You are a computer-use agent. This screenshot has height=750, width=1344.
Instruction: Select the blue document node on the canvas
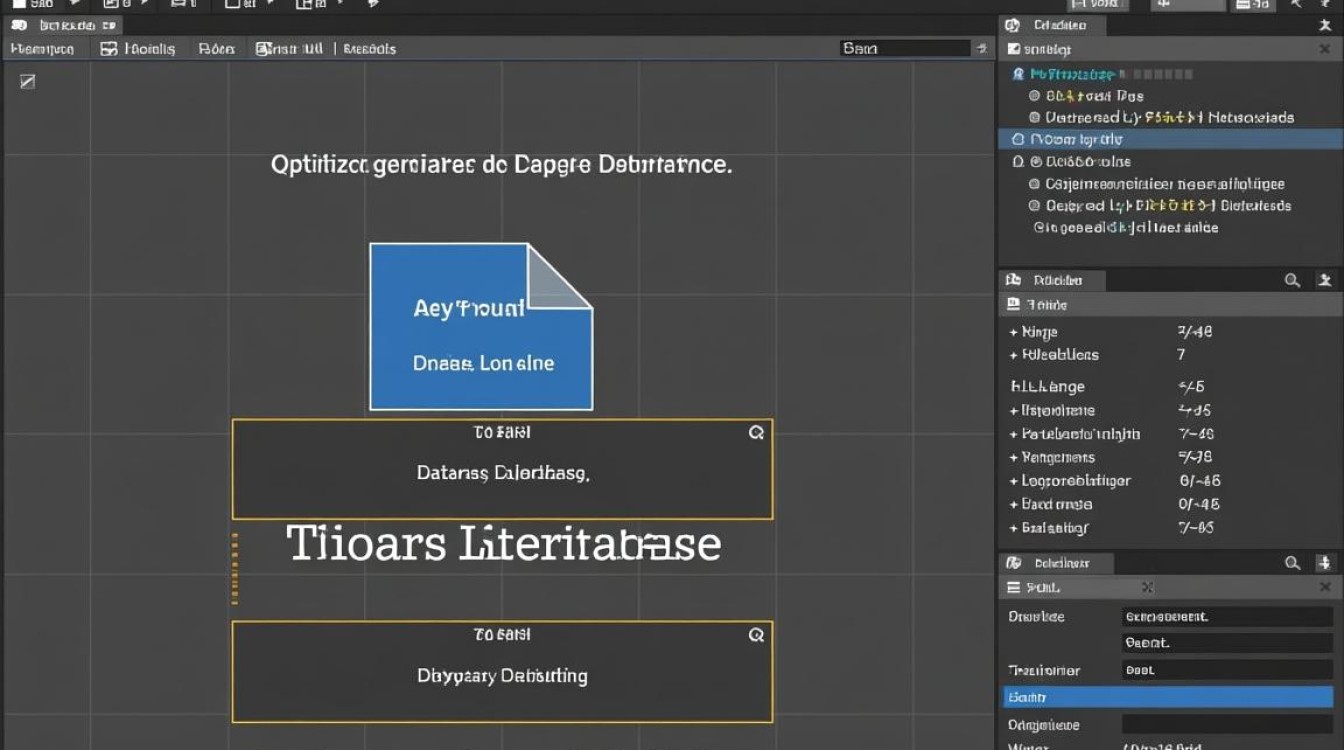[481, 327]
